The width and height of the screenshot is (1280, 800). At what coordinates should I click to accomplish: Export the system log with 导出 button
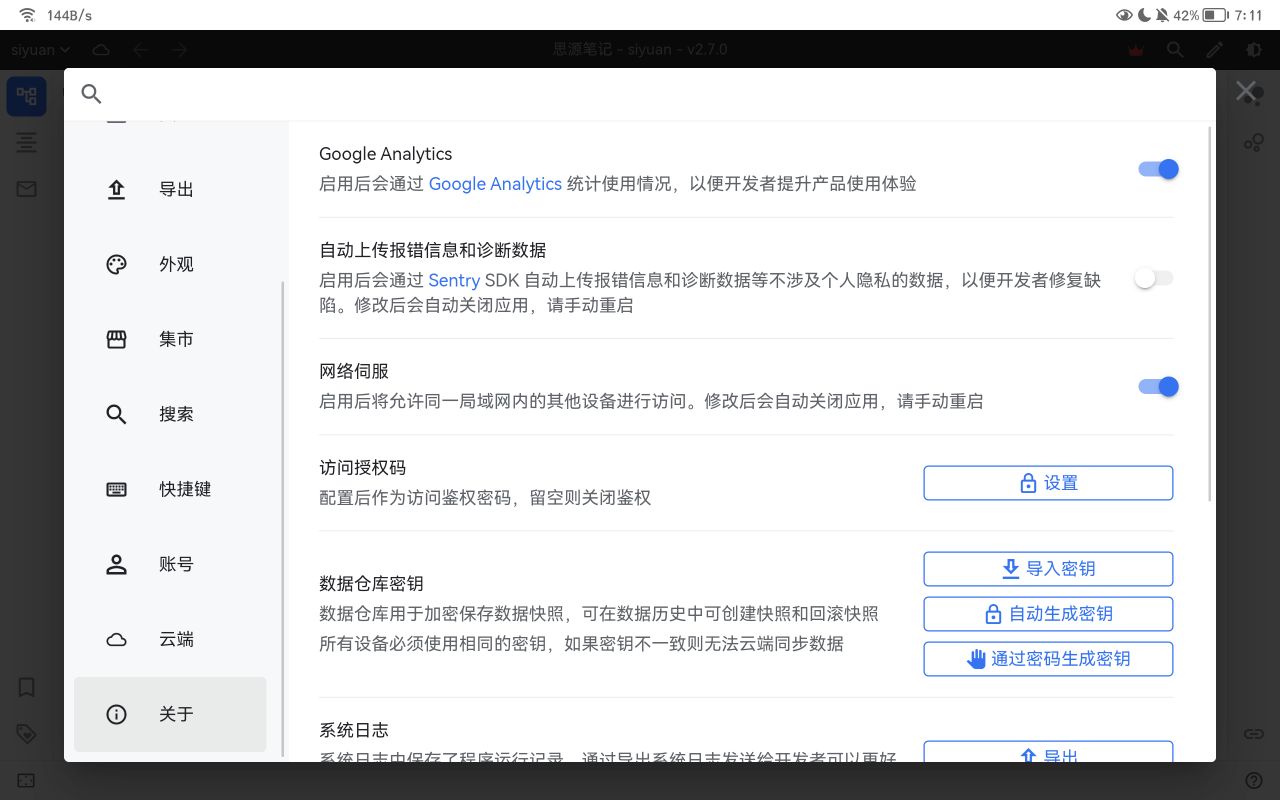point(1048,752)
